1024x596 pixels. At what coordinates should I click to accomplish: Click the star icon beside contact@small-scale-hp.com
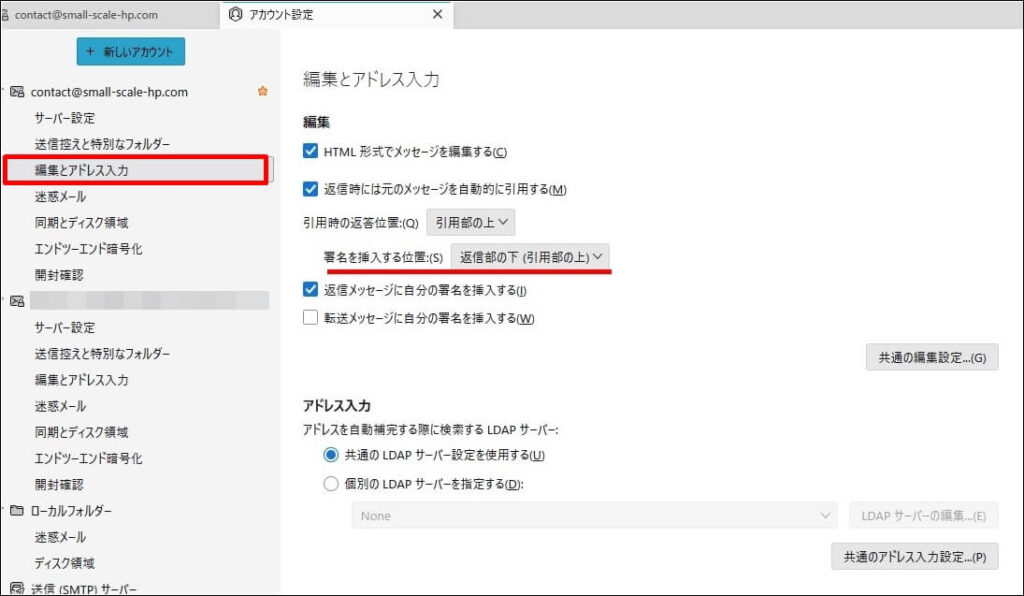tap(263, 92)
